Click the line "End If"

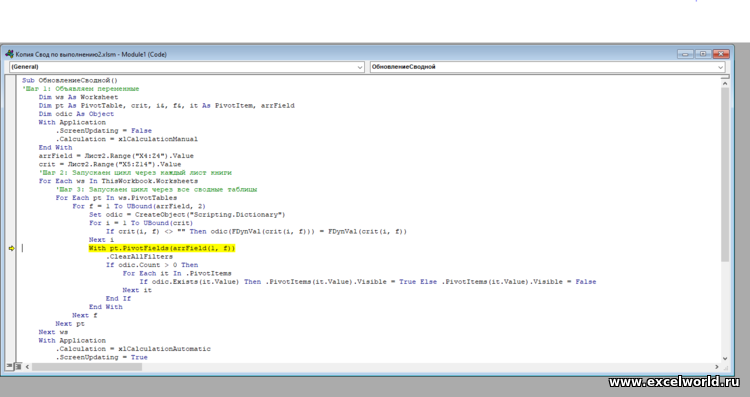tap(118, 298)
